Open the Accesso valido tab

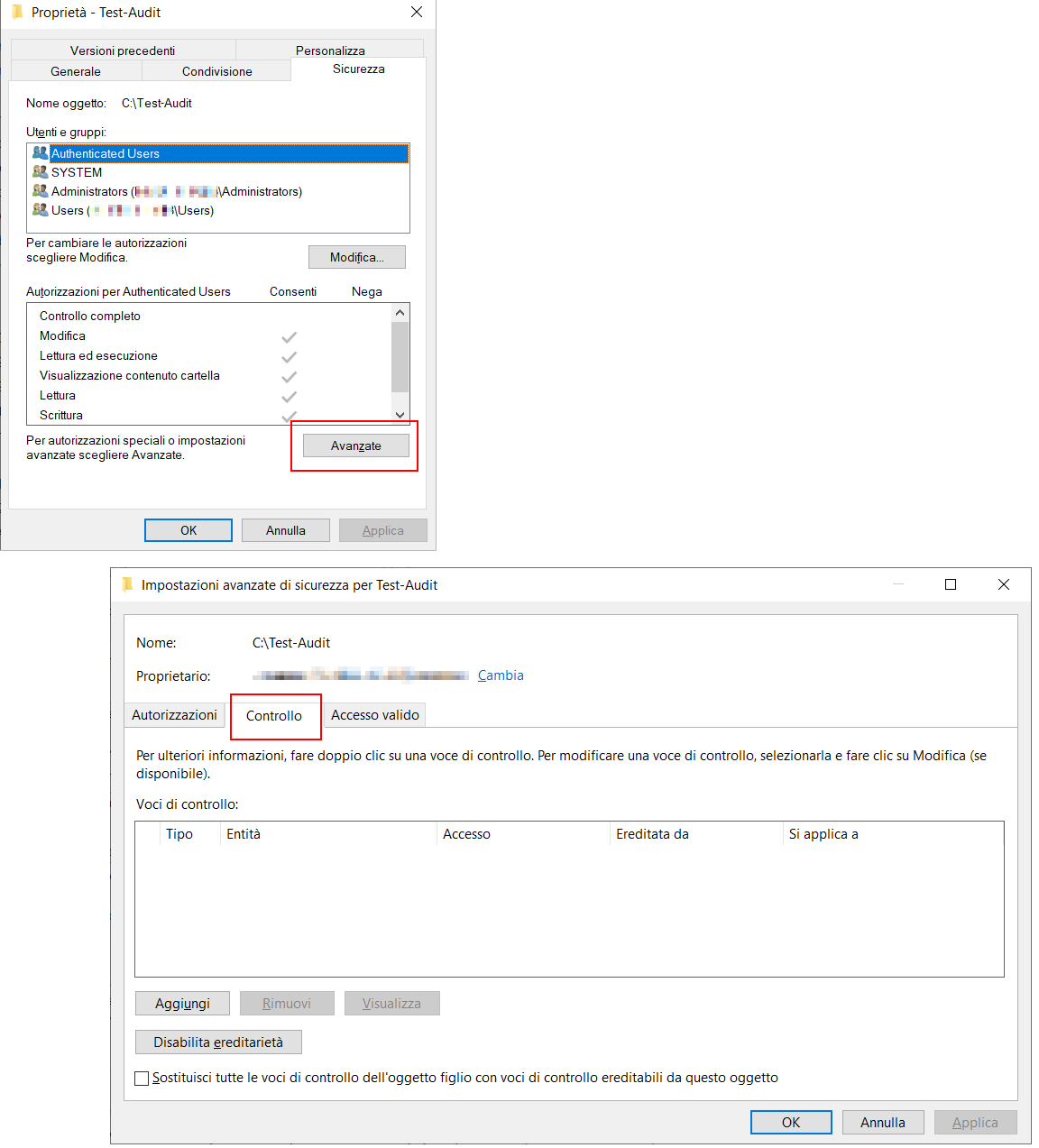point(374,715)
